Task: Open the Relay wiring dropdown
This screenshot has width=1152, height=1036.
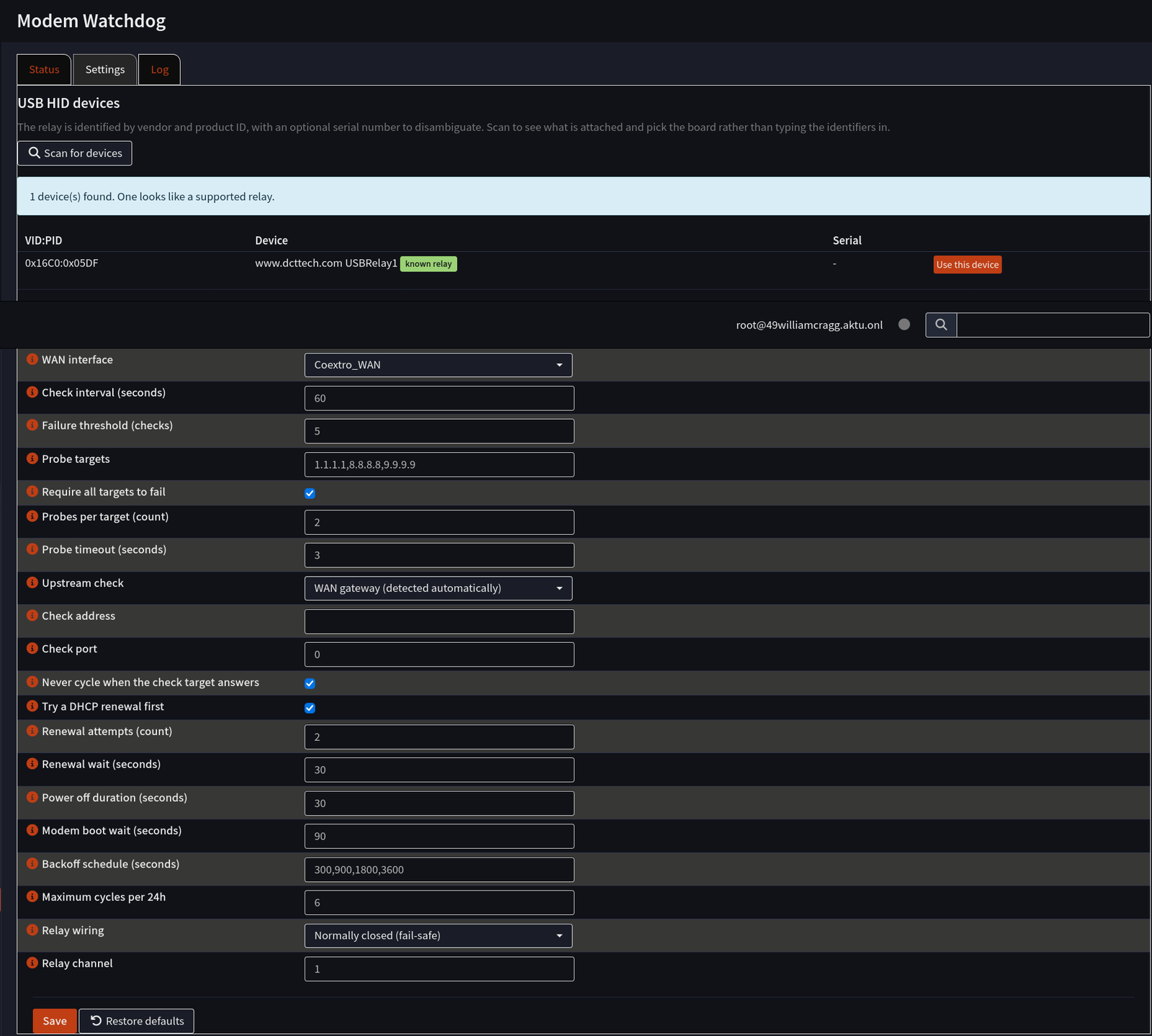Action: click(438, 936)
